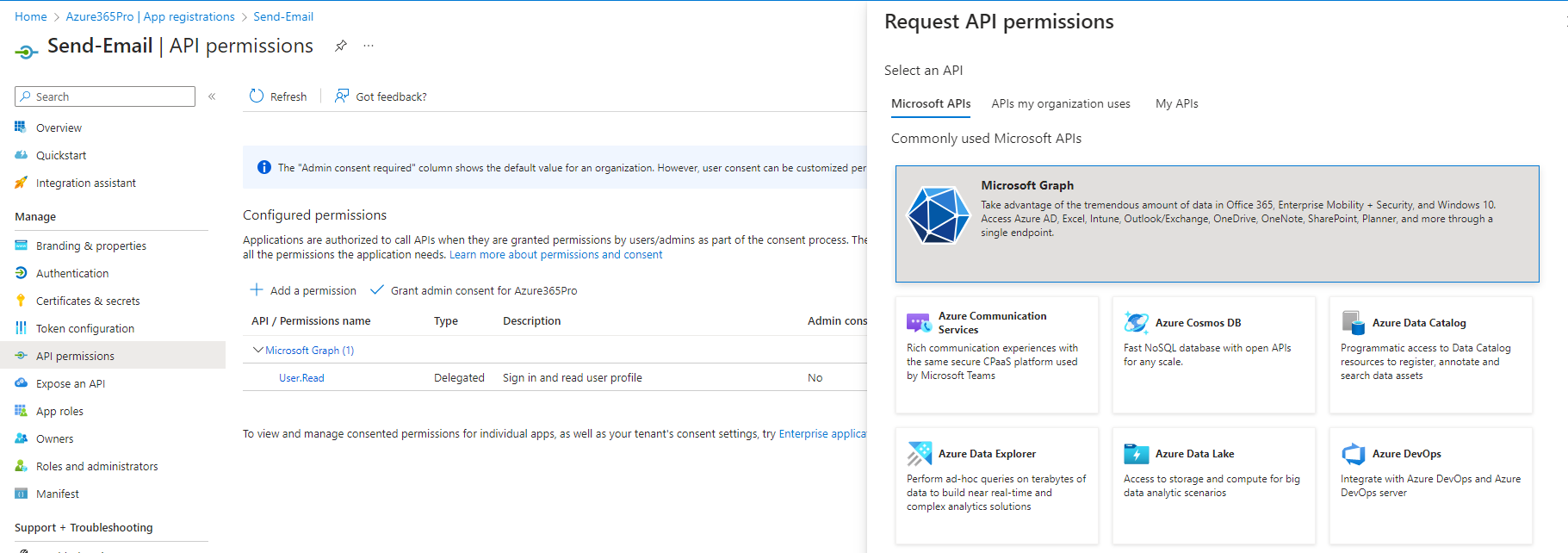The height and width of the screenshot is (553, 1568).
Task: Click Sign in and read user profile
Action: pyautogui.click(x=573, y=377)
